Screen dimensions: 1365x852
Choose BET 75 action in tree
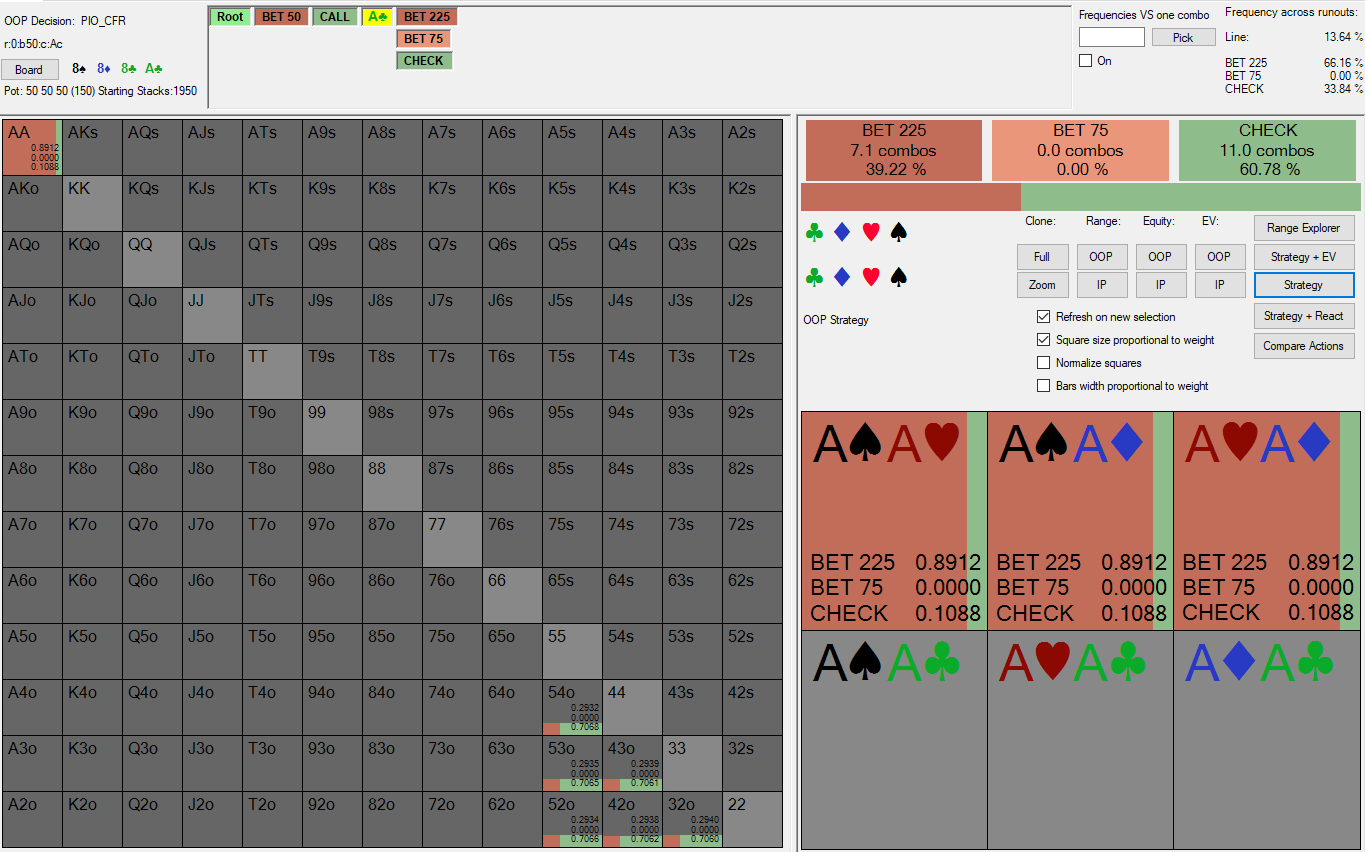click(424, 39)
